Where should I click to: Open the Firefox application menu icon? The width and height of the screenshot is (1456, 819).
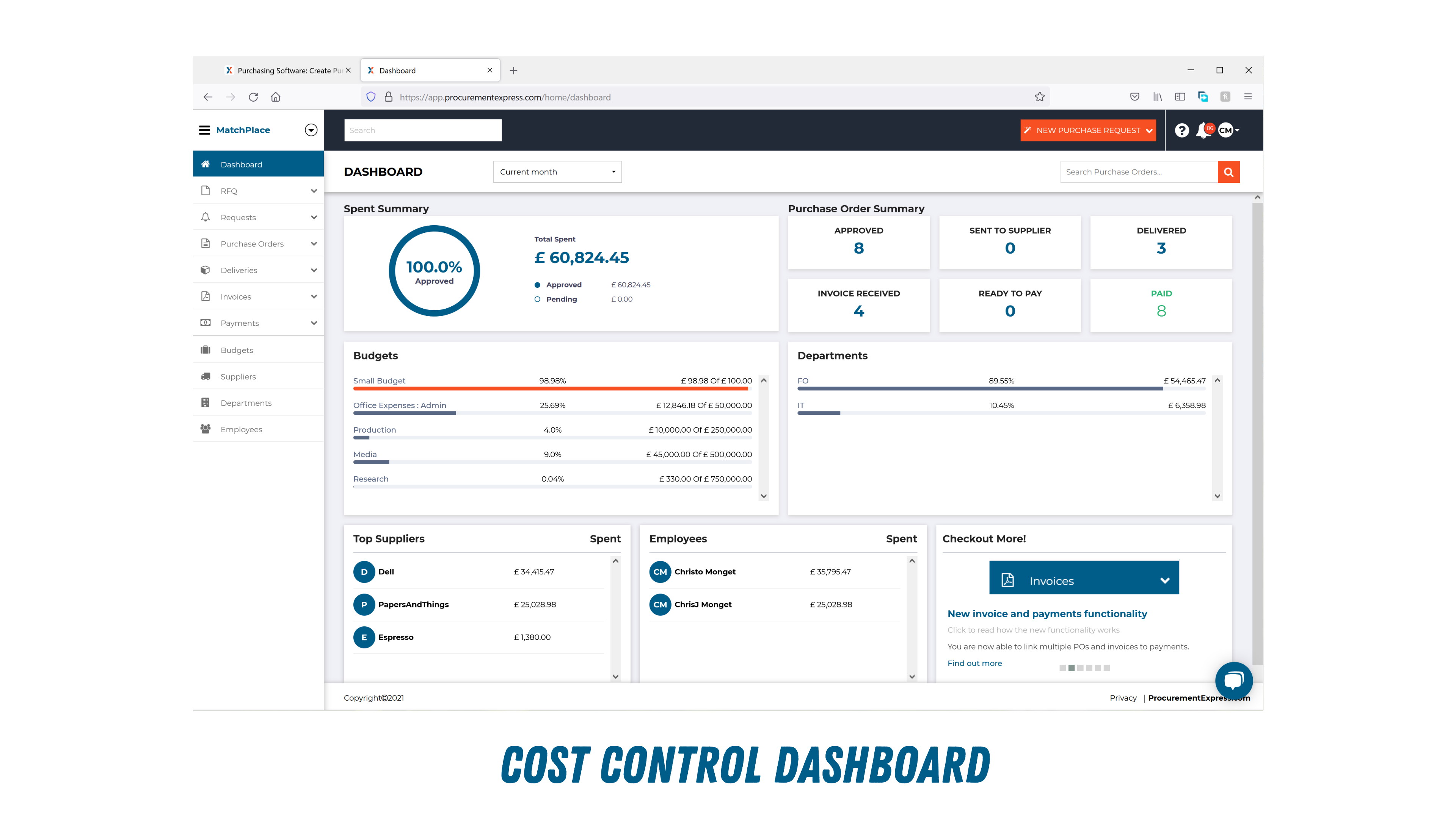click(1248, 97)
